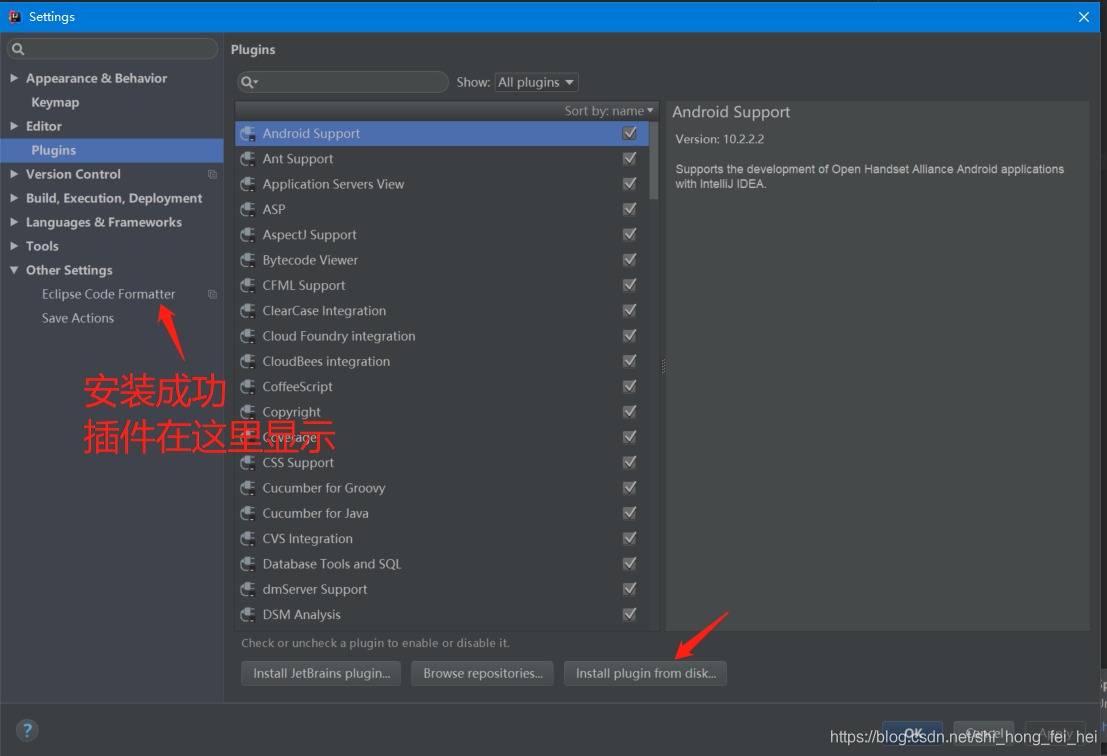1107x756 pixels.
Task: Uncheck the Ant Support plugin
Action: [630, 159]
